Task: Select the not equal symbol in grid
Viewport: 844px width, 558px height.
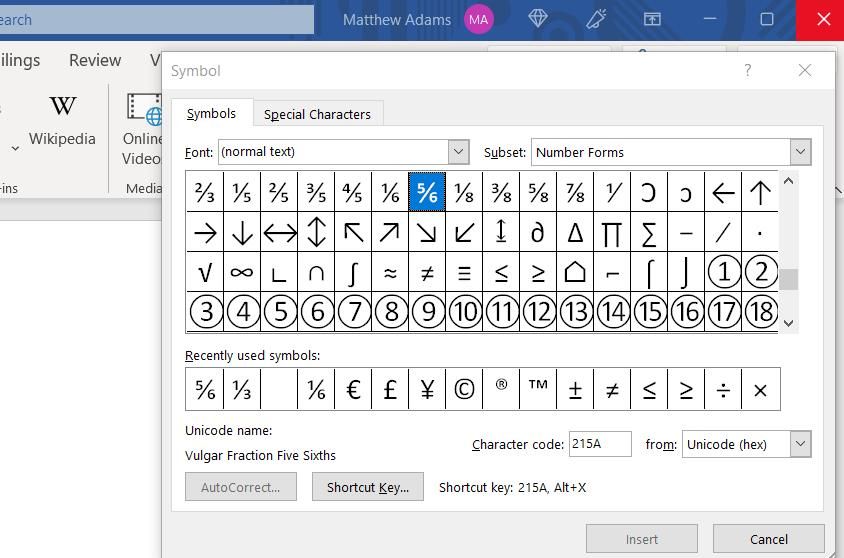Action: 427,272
